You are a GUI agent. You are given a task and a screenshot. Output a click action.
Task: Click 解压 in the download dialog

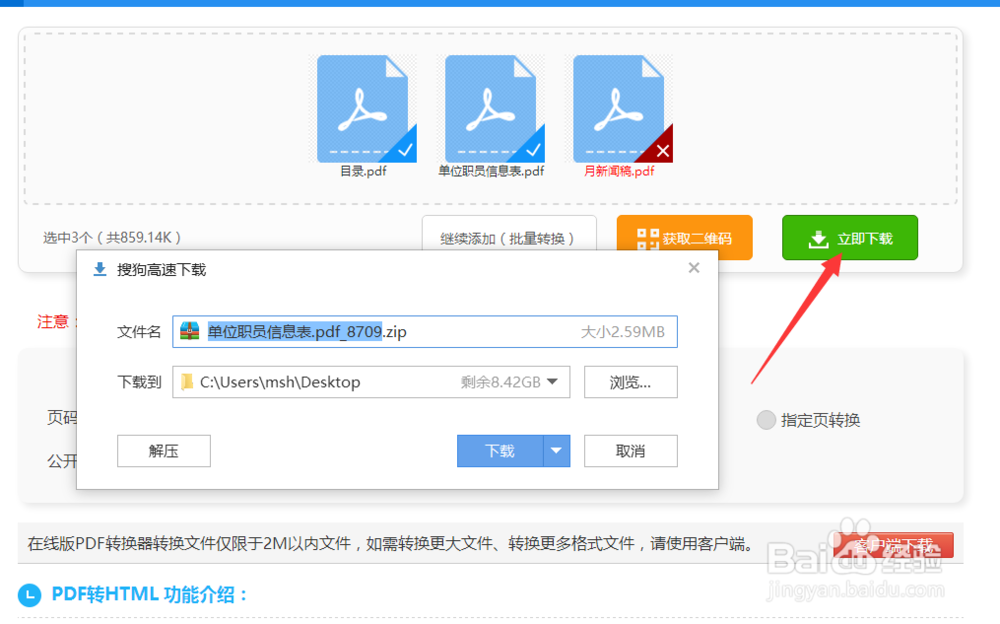(163, 451)
